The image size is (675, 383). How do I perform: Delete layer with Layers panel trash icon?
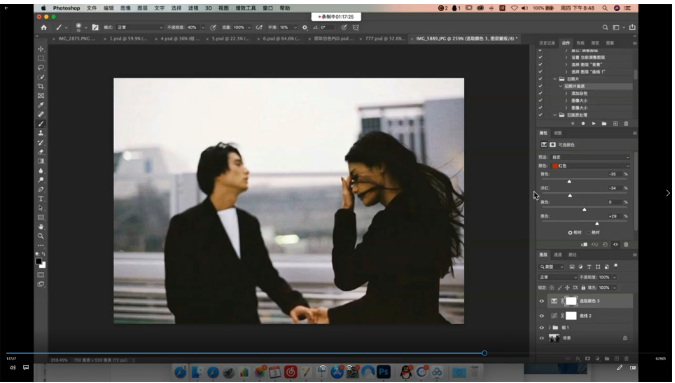click(x=626, y=358)
